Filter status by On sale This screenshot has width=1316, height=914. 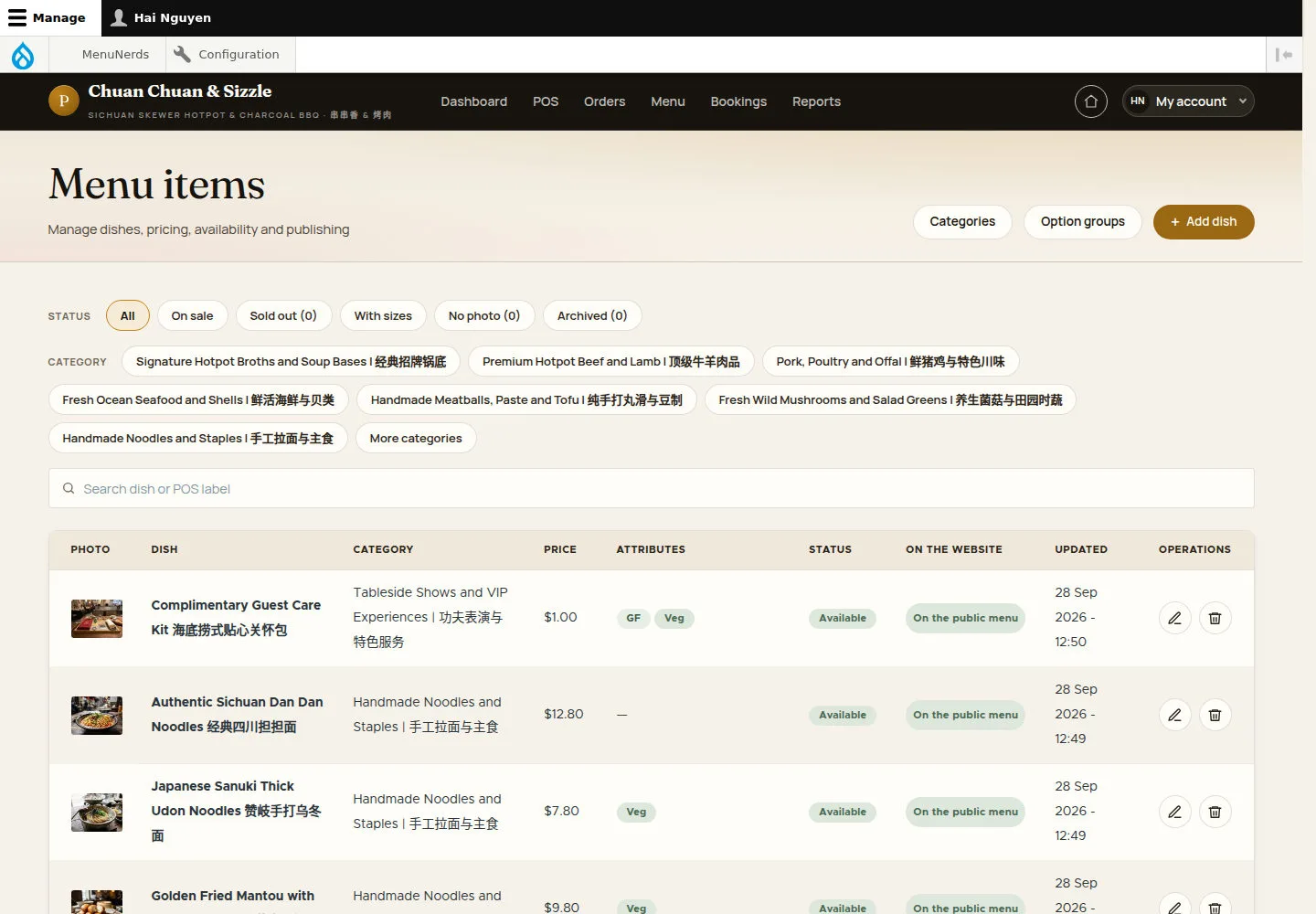(x=192, y=316)
